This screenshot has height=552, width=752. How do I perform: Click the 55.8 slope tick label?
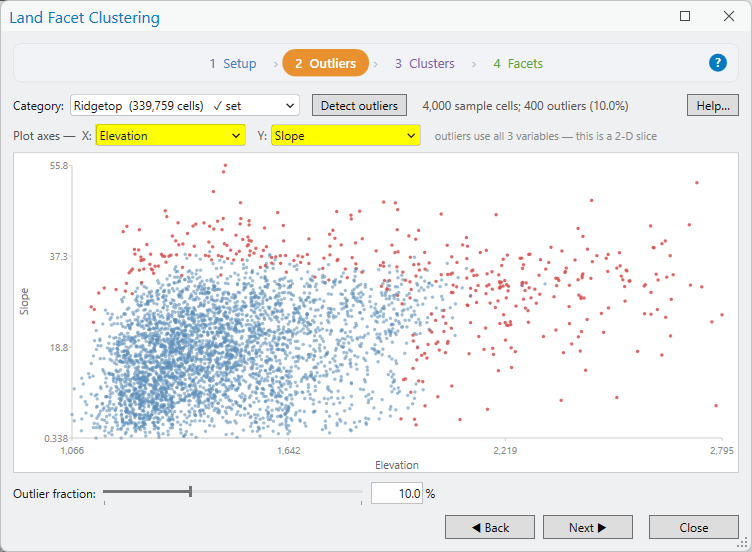click(x=59, y=166)
